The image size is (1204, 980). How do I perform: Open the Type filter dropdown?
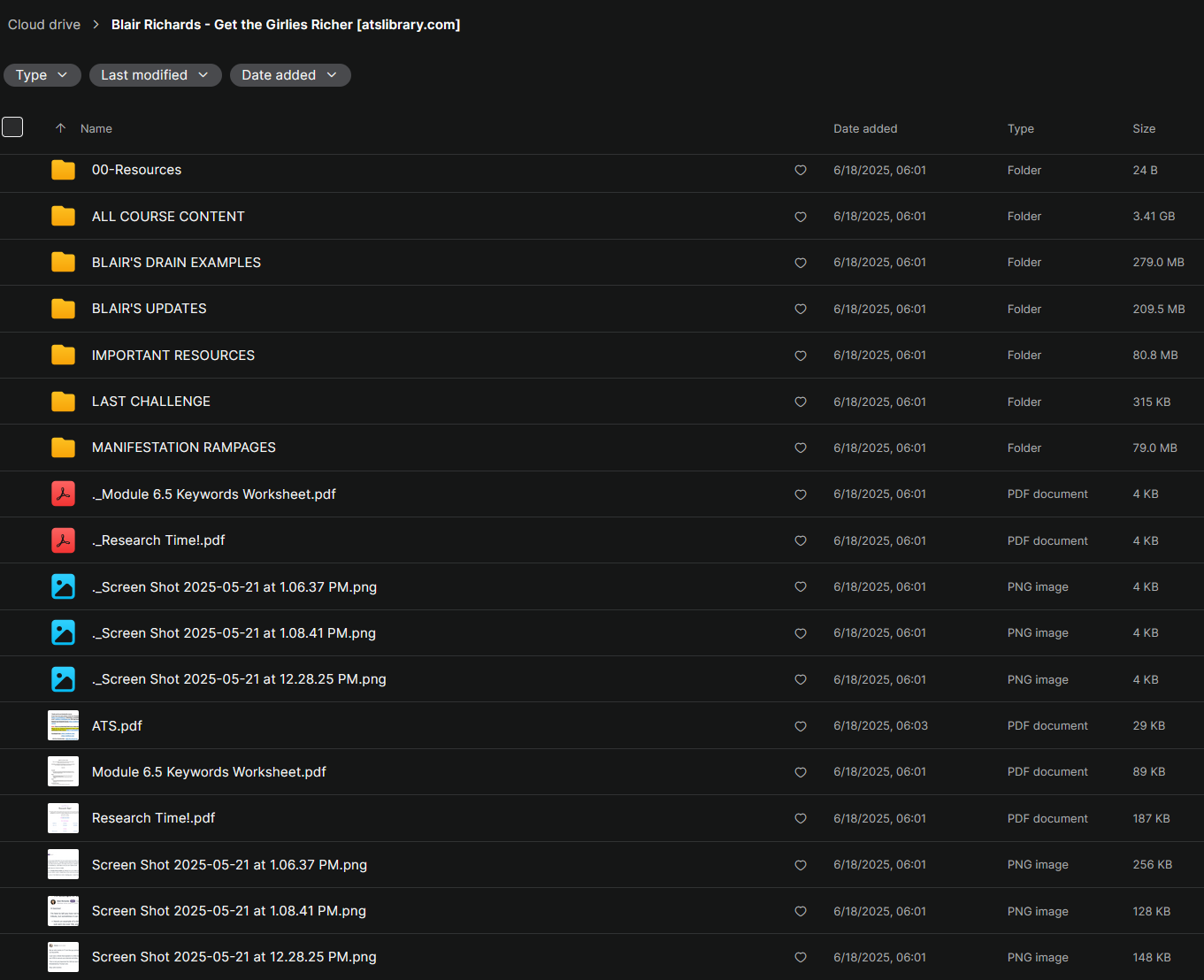coord(42,75)
